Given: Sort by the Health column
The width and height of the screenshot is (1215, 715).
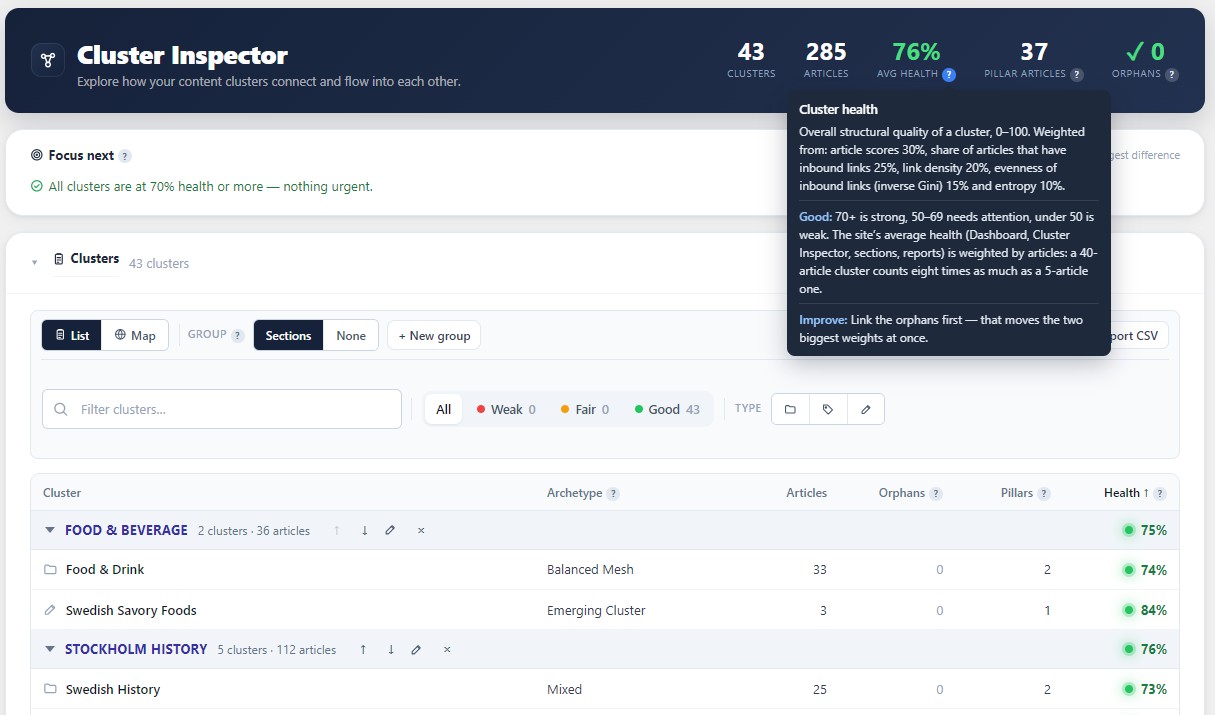Looking at the screenshot, I should tap(1126, 493).
